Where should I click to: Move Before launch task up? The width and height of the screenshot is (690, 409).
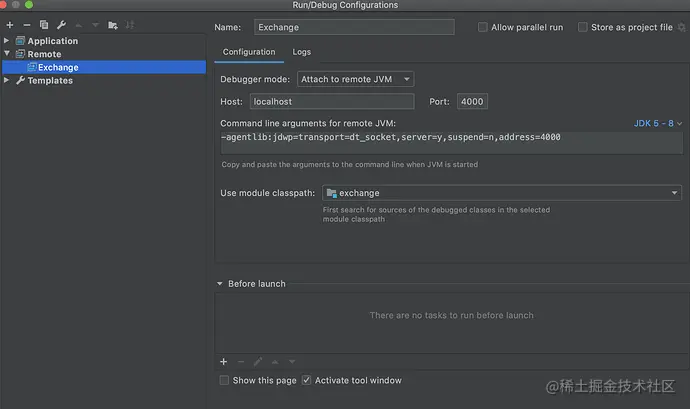[x=275, y=362]
